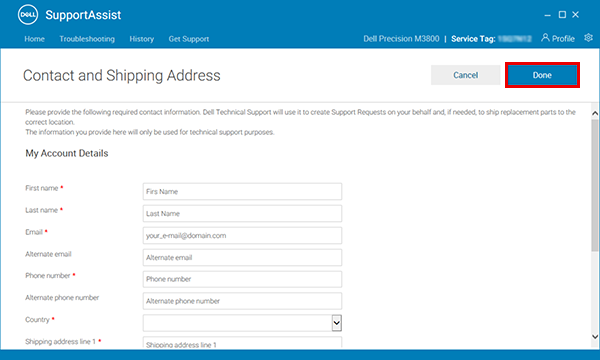Viewport: 600px width, 360px height.
Task: Click the vertical scrollbar thumb
Action: click(x=595, y=185)
